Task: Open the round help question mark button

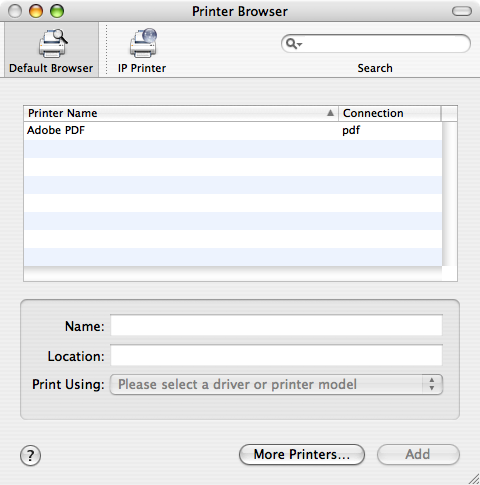Action: (x=30, y=455)
